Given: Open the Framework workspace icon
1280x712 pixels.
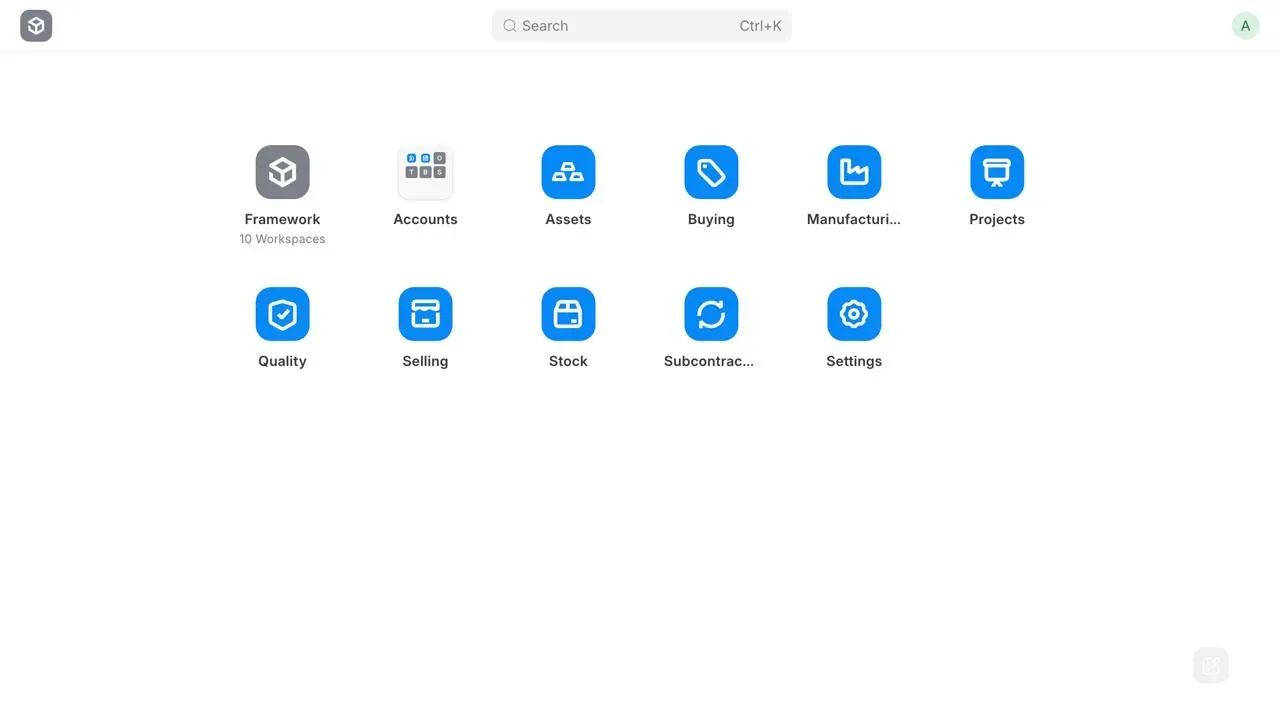Looking at the screenshot, I should tap(282, 172).
